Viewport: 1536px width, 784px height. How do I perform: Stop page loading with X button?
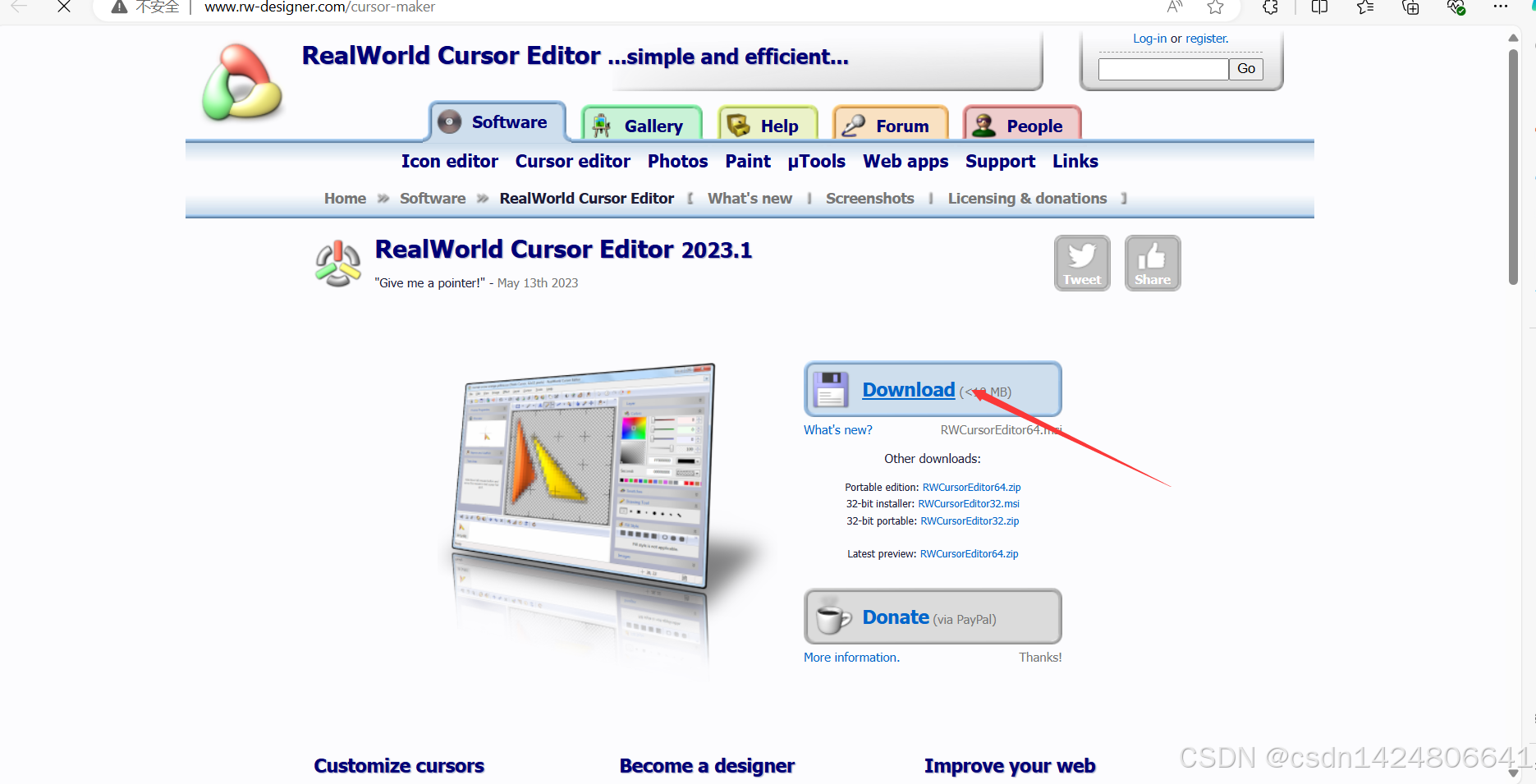point(64,7)
